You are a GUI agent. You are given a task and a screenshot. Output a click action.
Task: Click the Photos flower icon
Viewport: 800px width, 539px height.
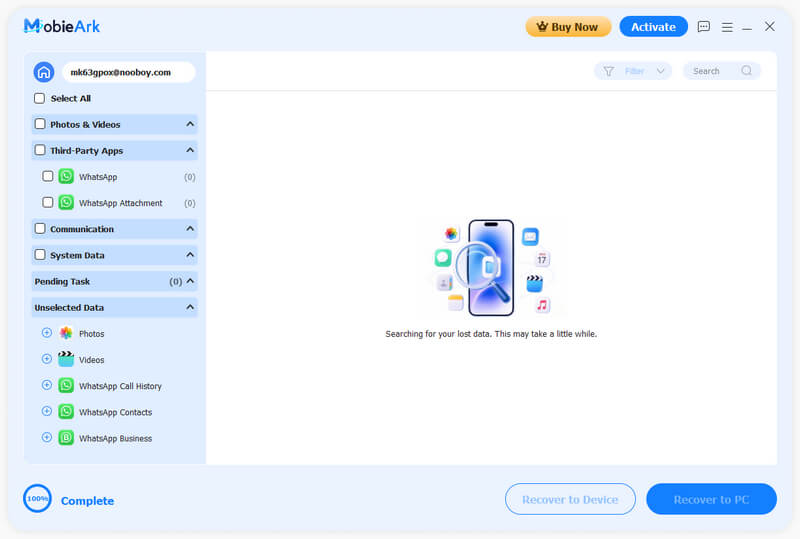66,333
